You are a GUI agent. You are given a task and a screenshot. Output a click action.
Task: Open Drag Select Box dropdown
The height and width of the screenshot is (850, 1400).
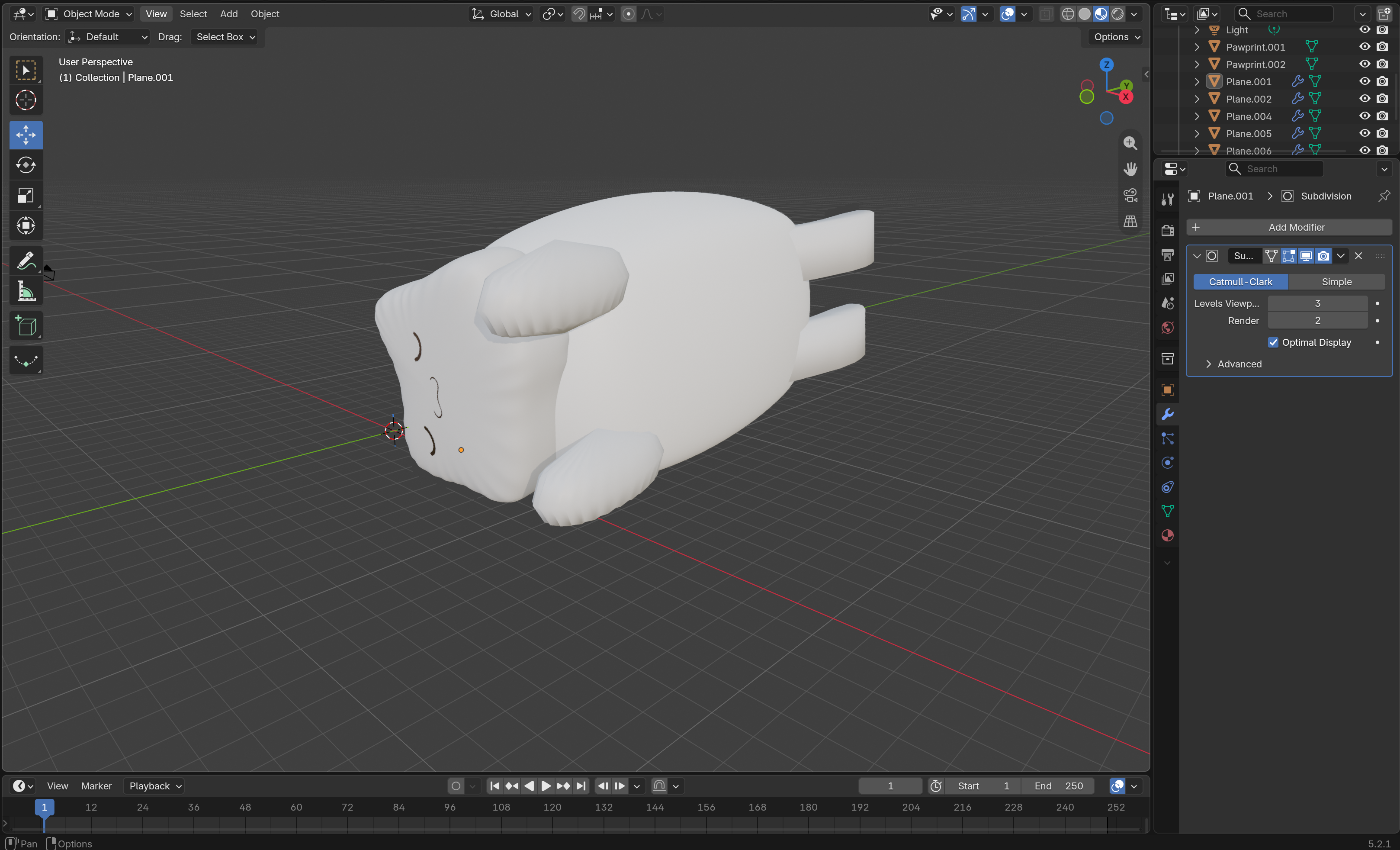(225, 37)
